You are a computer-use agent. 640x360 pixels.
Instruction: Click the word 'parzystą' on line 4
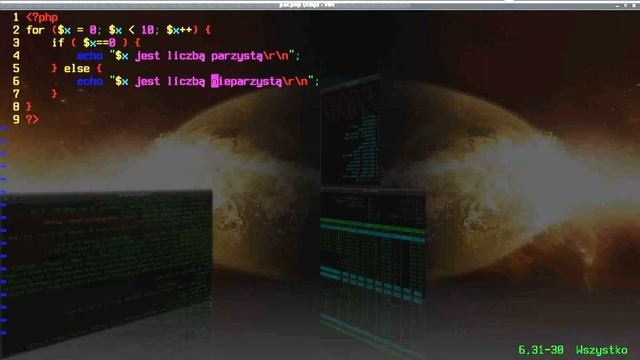(x=237, y=56)
